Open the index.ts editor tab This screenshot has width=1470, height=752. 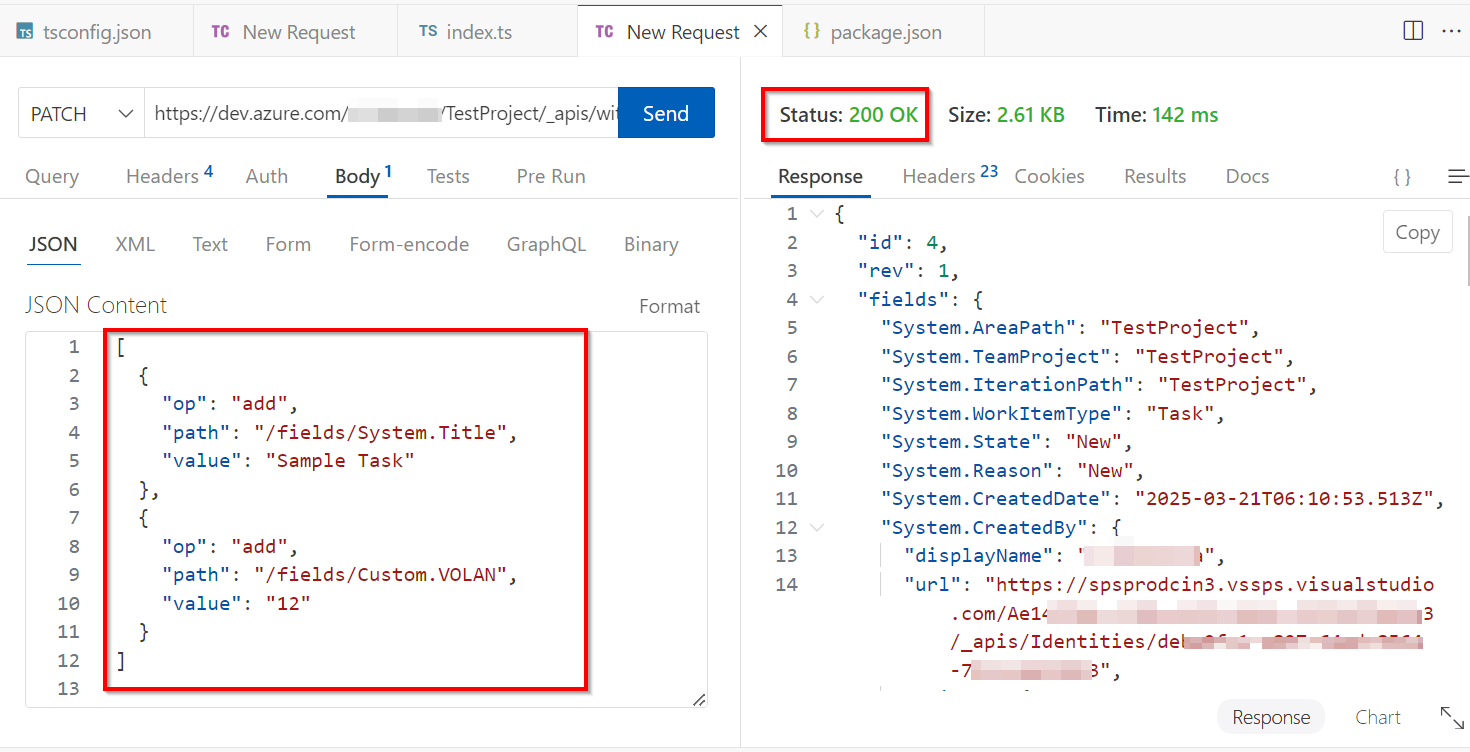tap(465, 32)
